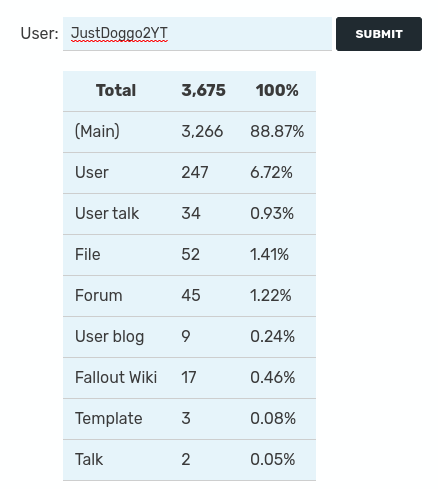Click the 100% header cell
The width and height of the screenshot is (438, 489).
point(277,91)
